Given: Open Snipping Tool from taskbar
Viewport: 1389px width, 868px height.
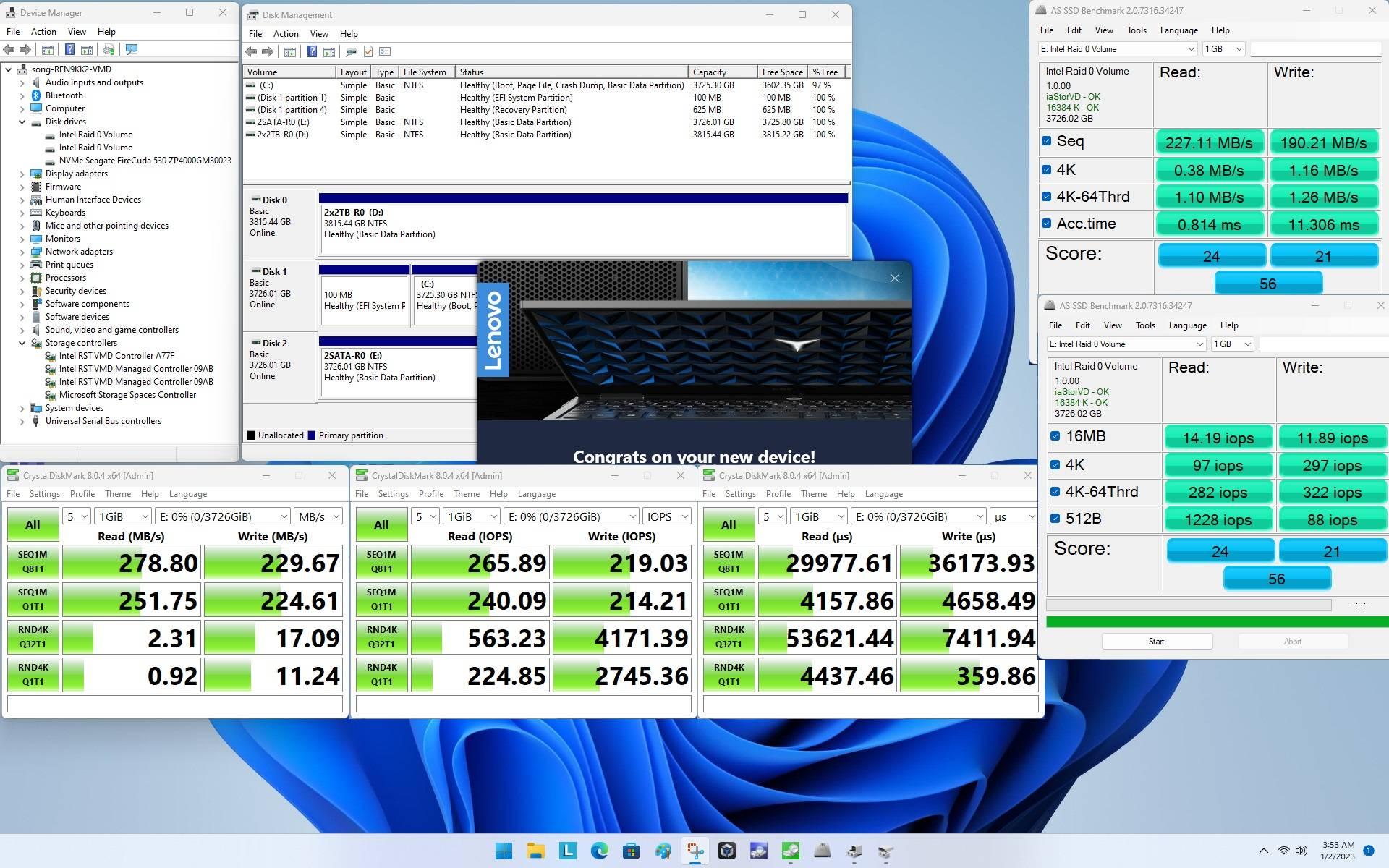Looking at the screenshot, I should click(695, 851).
